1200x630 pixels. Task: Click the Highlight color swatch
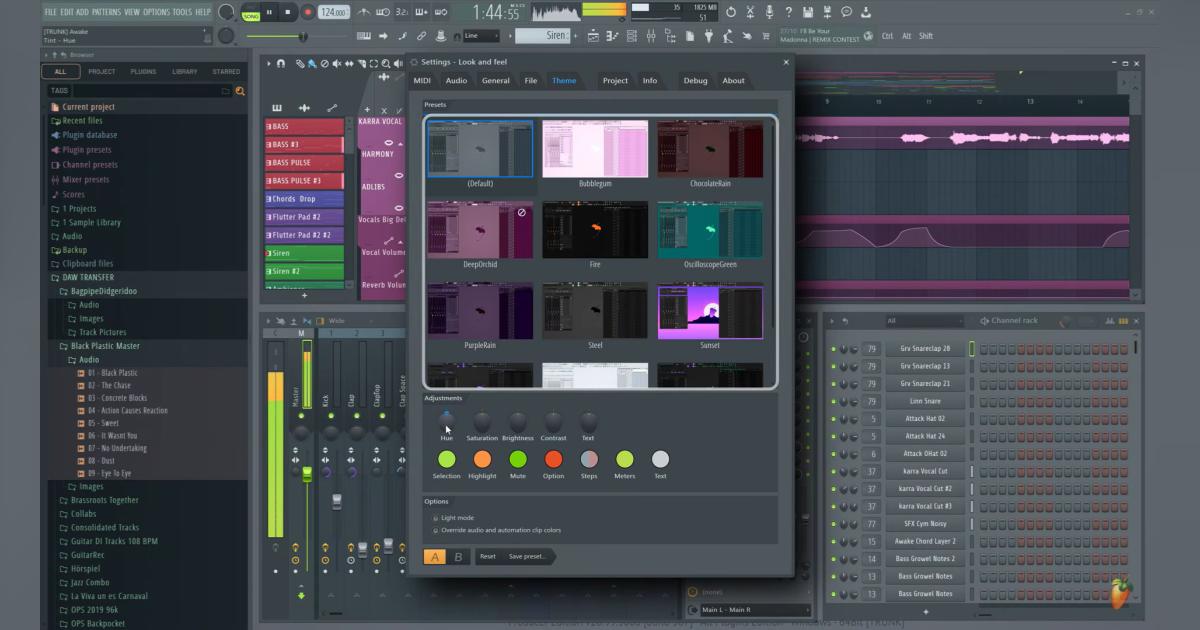pyautogui.click(x=483, y=461)
